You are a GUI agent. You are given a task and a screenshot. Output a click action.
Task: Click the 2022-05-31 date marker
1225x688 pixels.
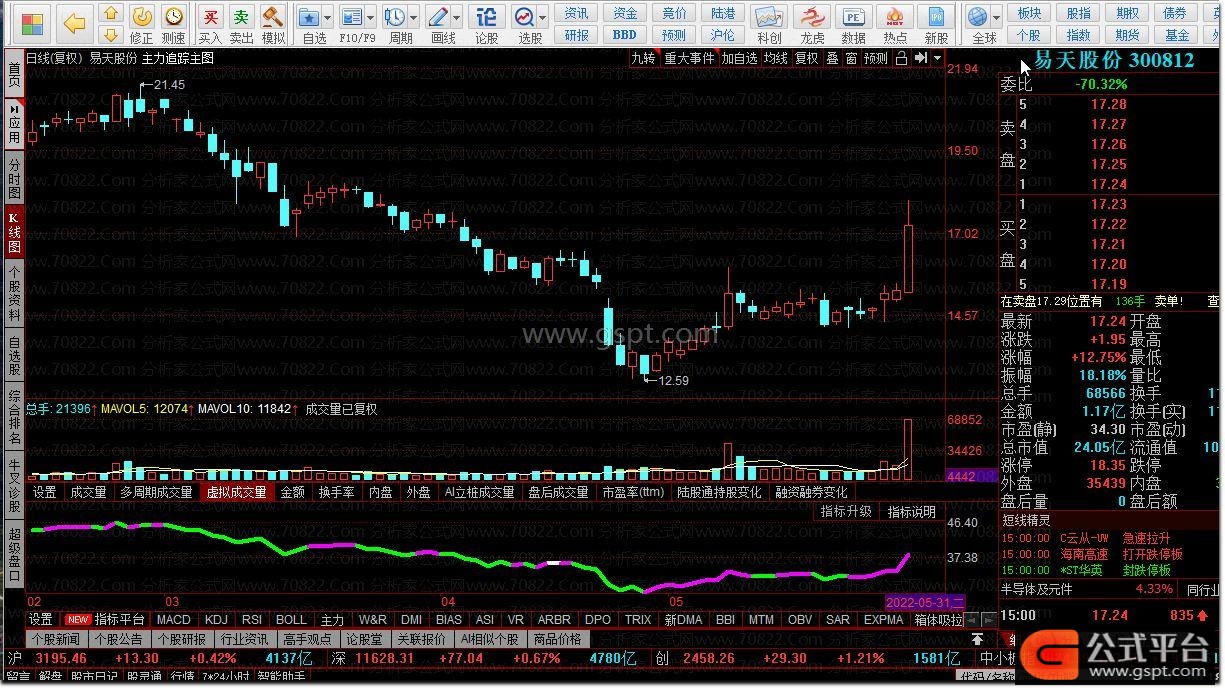925,602
